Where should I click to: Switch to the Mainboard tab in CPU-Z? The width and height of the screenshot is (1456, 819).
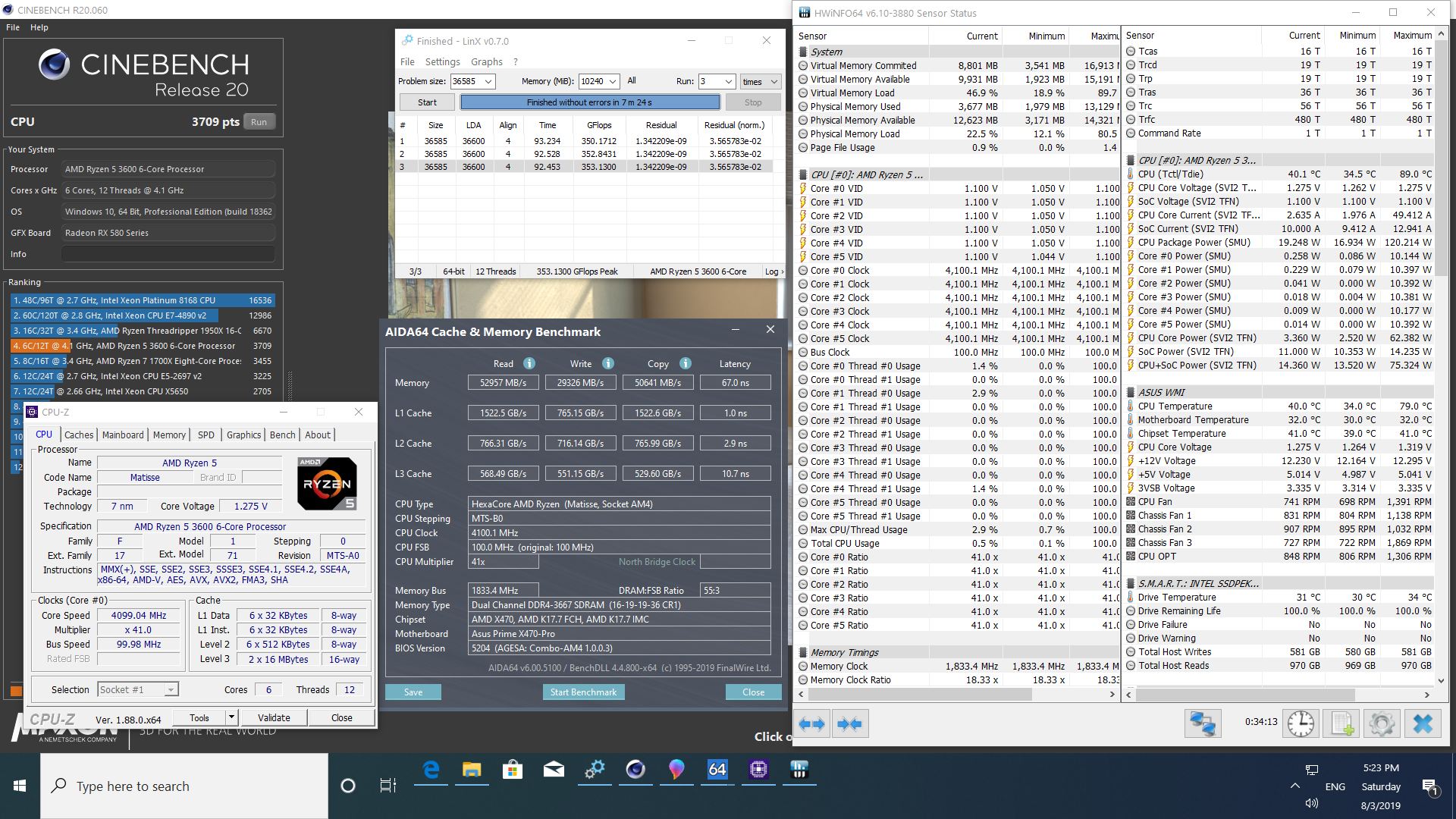click(123, 435)
